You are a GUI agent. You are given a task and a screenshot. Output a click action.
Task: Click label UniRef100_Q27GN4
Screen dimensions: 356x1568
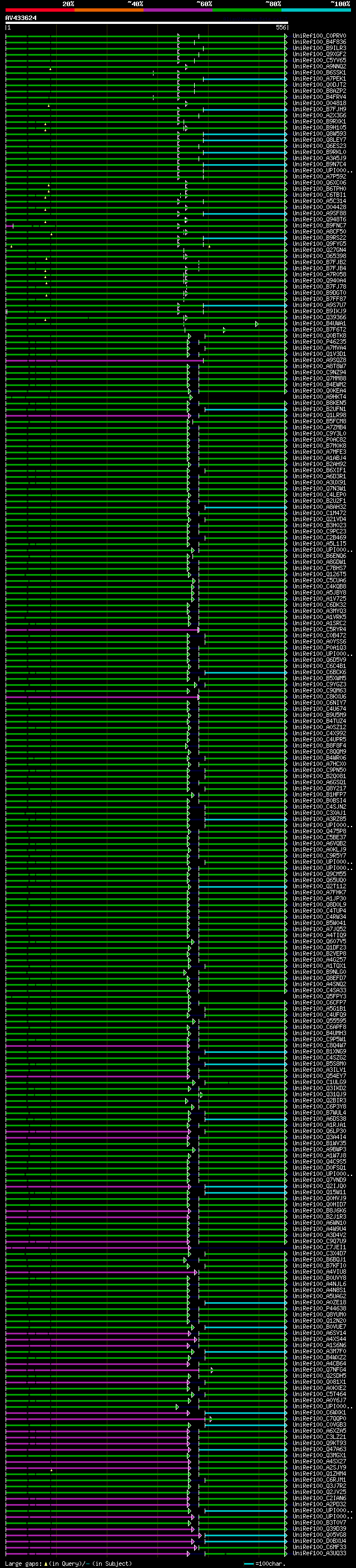pos(319,250)
